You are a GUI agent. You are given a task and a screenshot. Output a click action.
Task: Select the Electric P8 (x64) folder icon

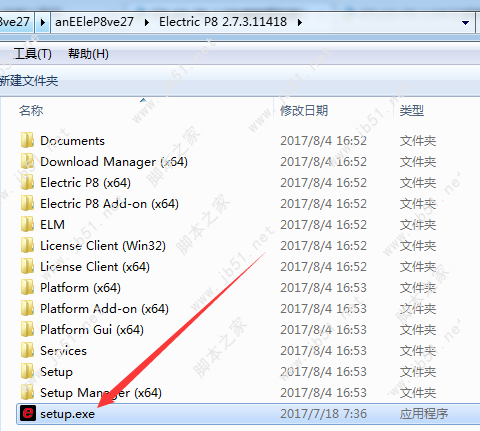click(27, 182)
